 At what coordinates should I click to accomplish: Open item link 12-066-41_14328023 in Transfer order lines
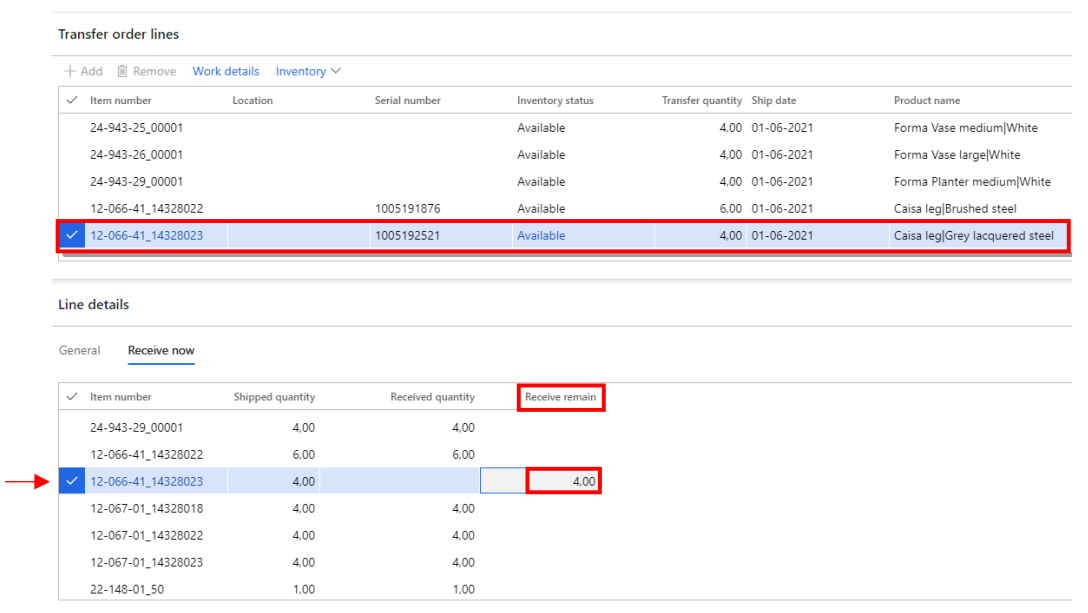pos(146,236)
